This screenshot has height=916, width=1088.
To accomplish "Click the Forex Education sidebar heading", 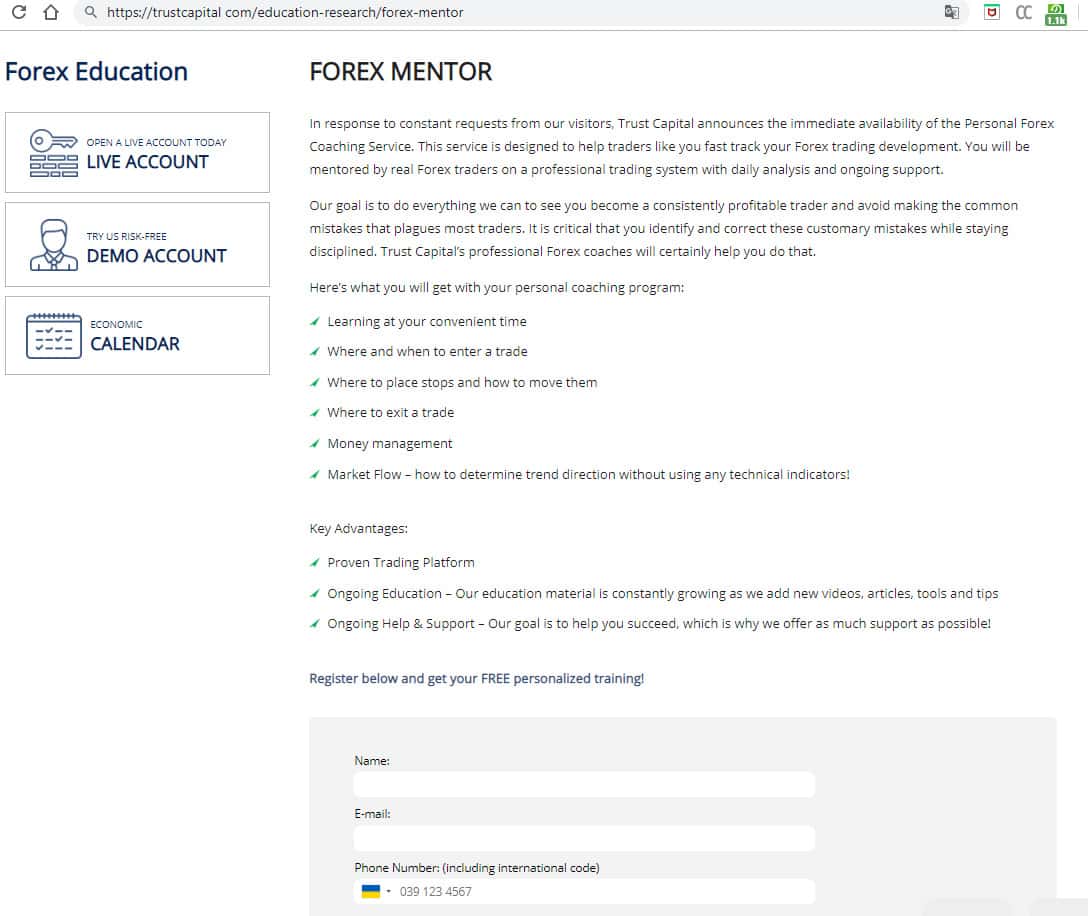I will coord(96,72).
